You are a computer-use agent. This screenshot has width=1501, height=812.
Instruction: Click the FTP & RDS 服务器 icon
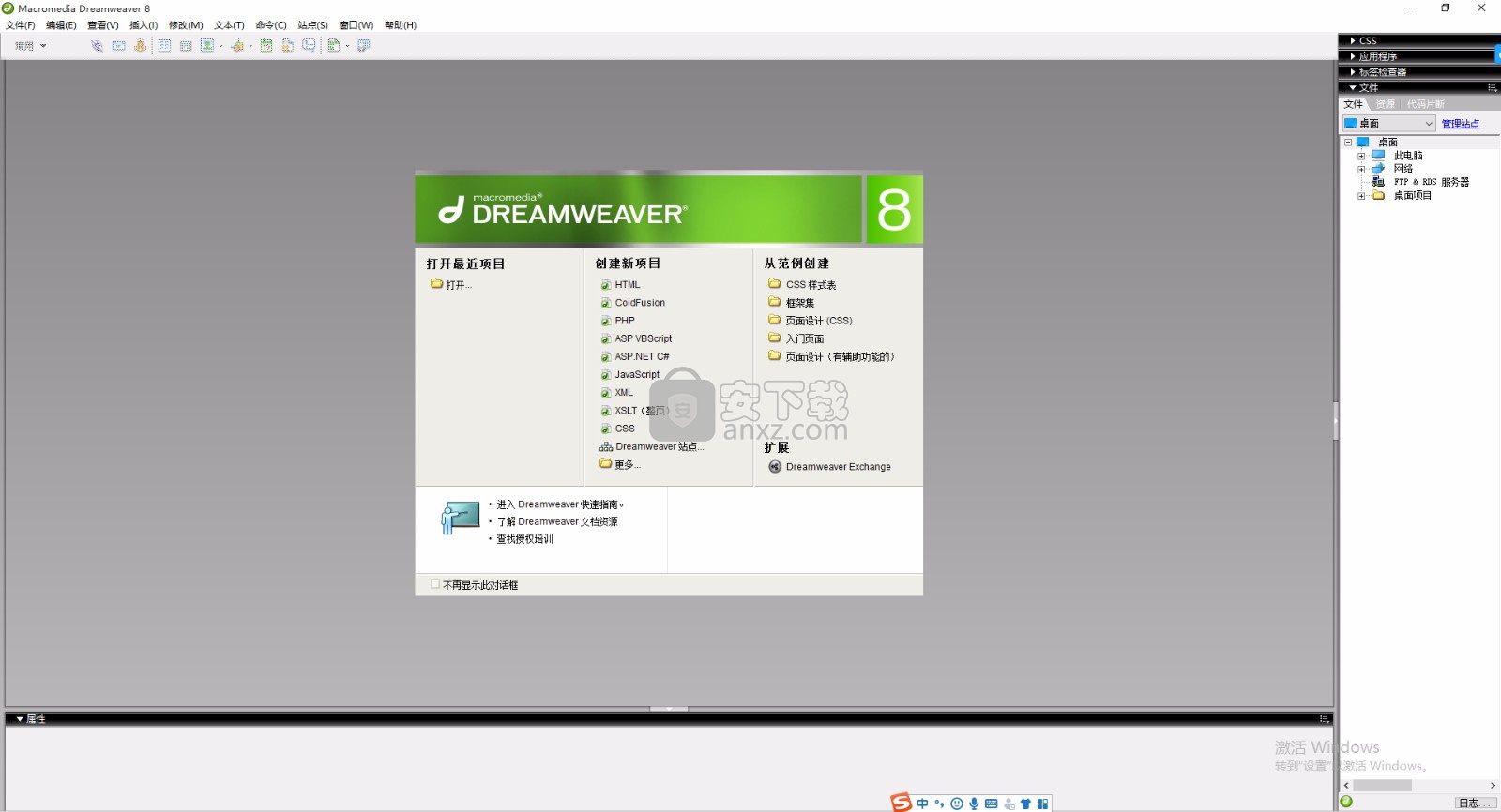click(1378, 182)
